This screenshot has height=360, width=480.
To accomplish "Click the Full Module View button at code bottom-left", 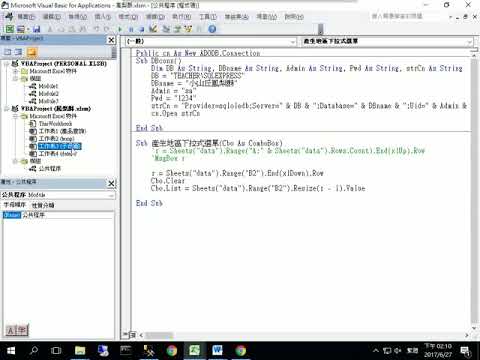I will [x=132, y=335].
